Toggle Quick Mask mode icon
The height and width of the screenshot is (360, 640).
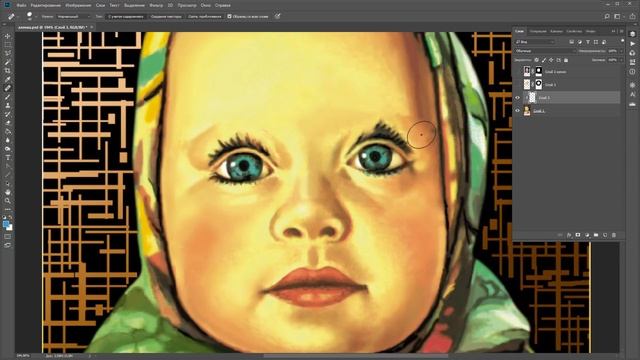click(7, 236)
